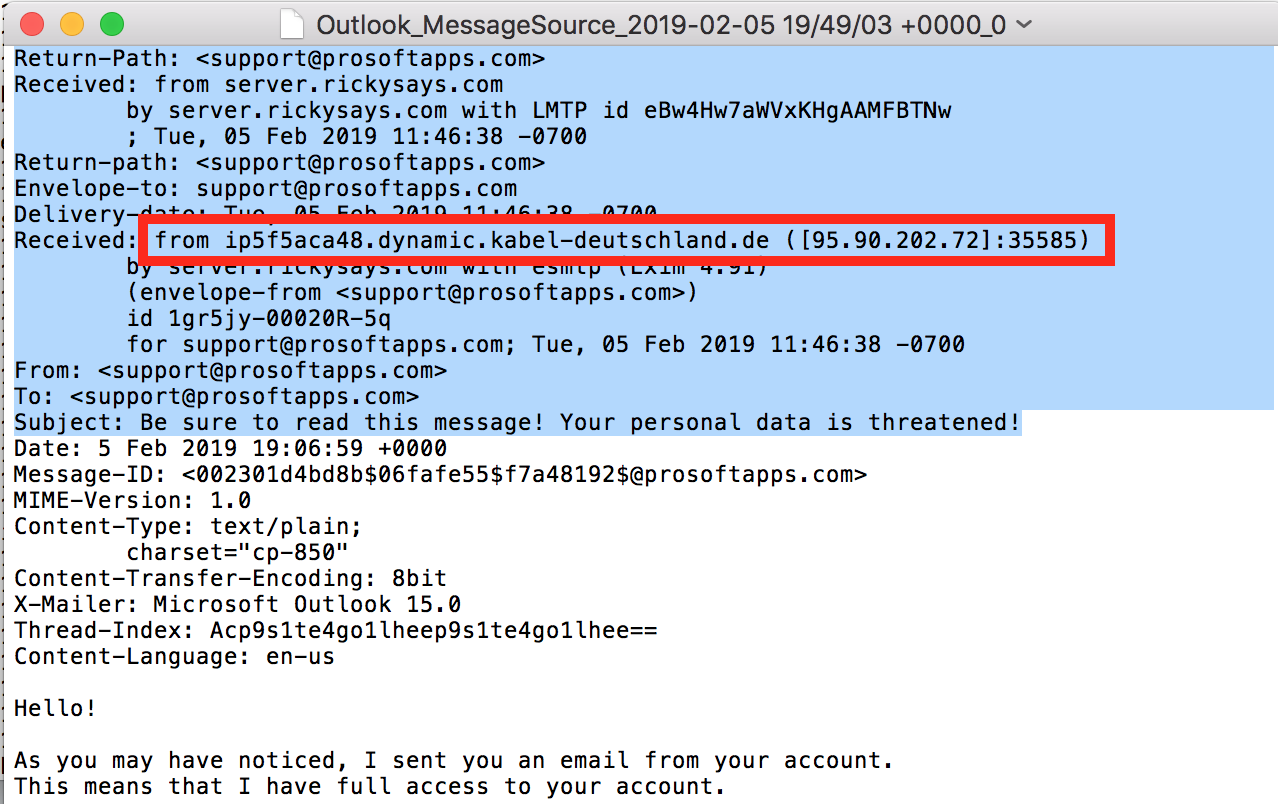
Task: Click the Thread-Index header line
Action: click(335, 630)
